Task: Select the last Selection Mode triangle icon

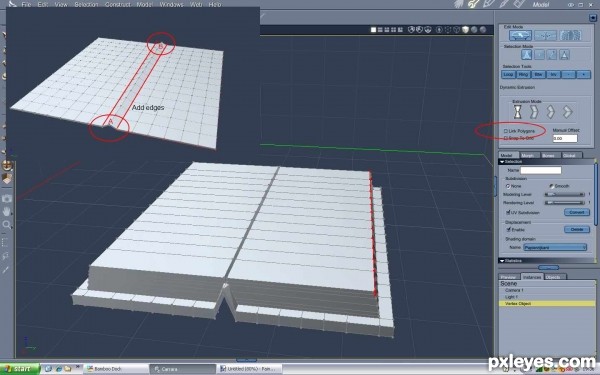Action: (564, 55)
